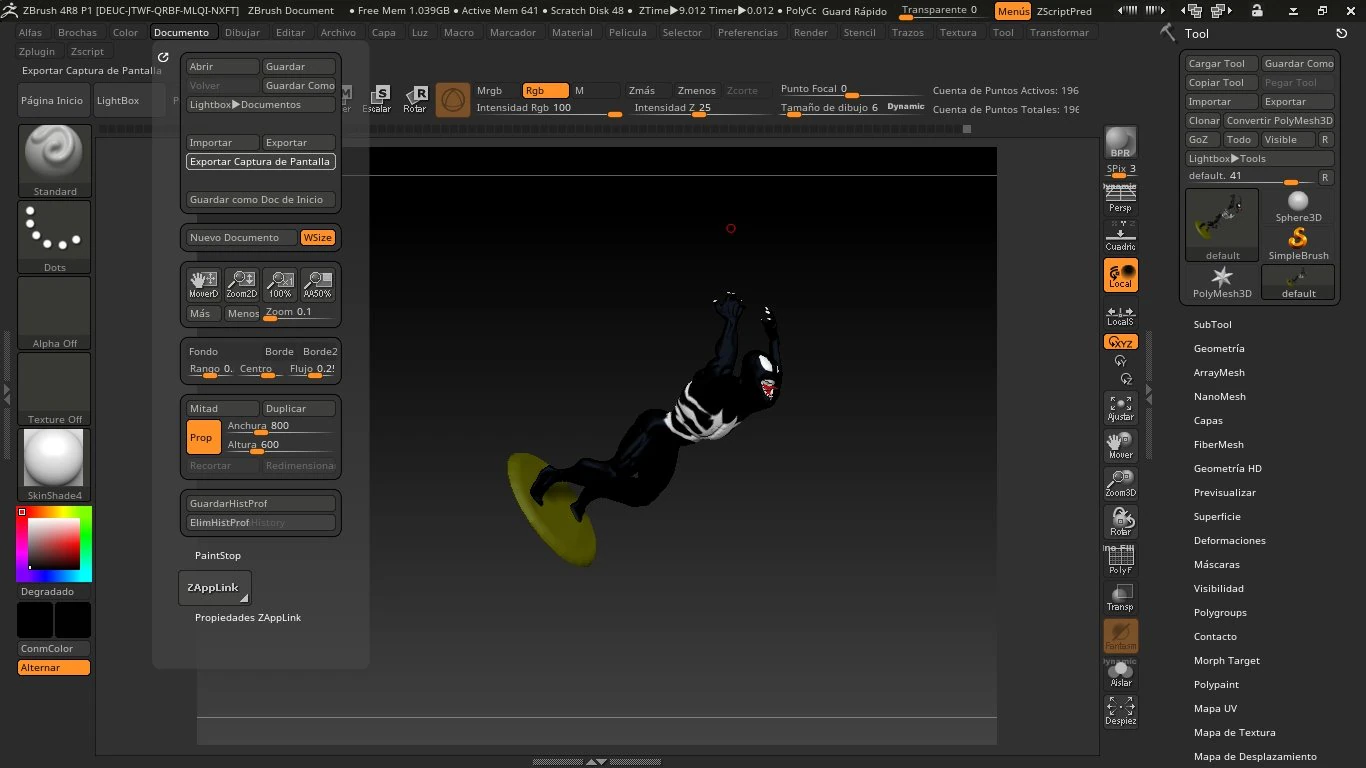This screenshot has width=1366, height=768.
Task: Open the Archivo menu
Action: click(x=338, y=33)
